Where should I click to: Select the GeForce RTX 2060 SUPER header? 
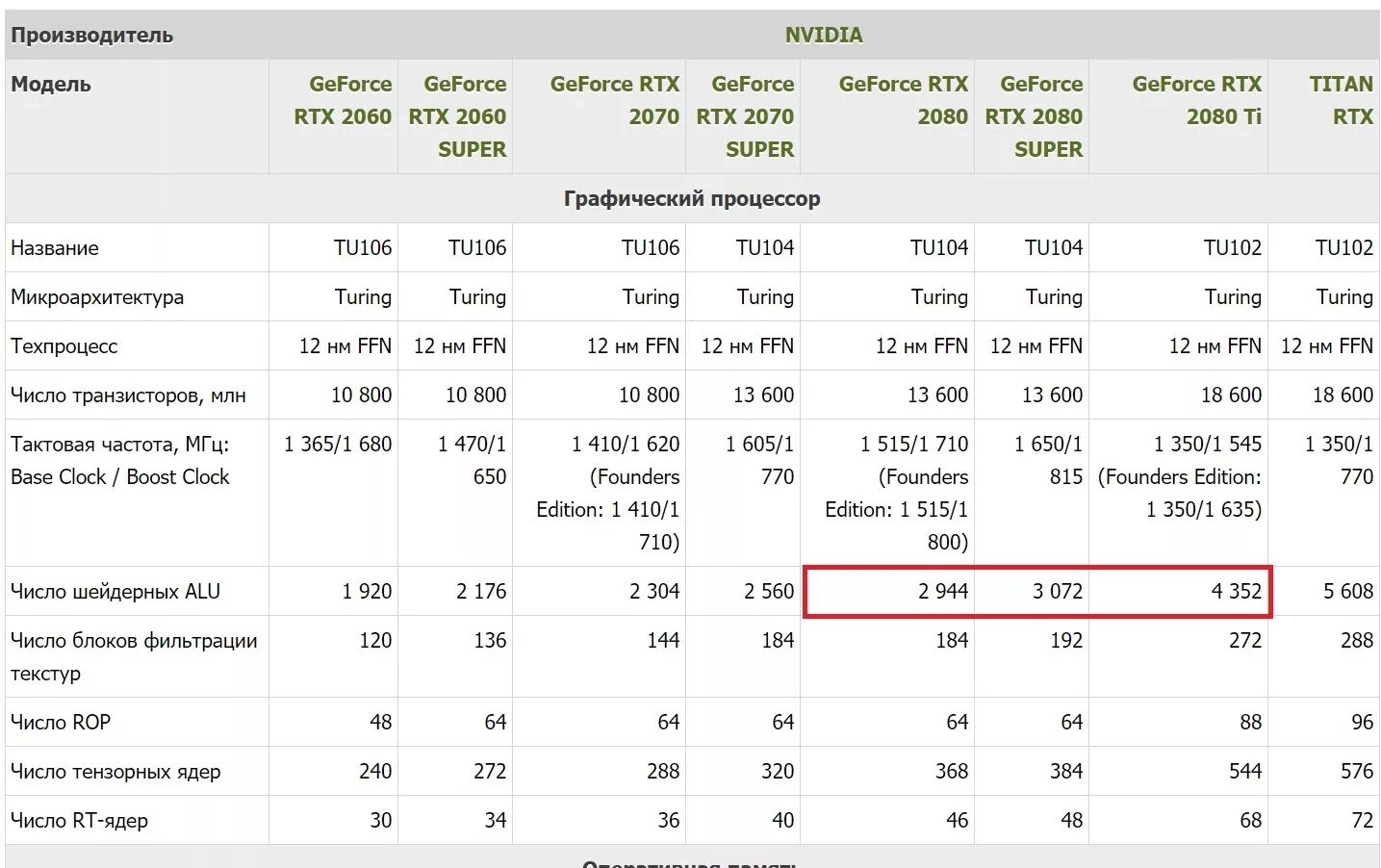(457, 116)
